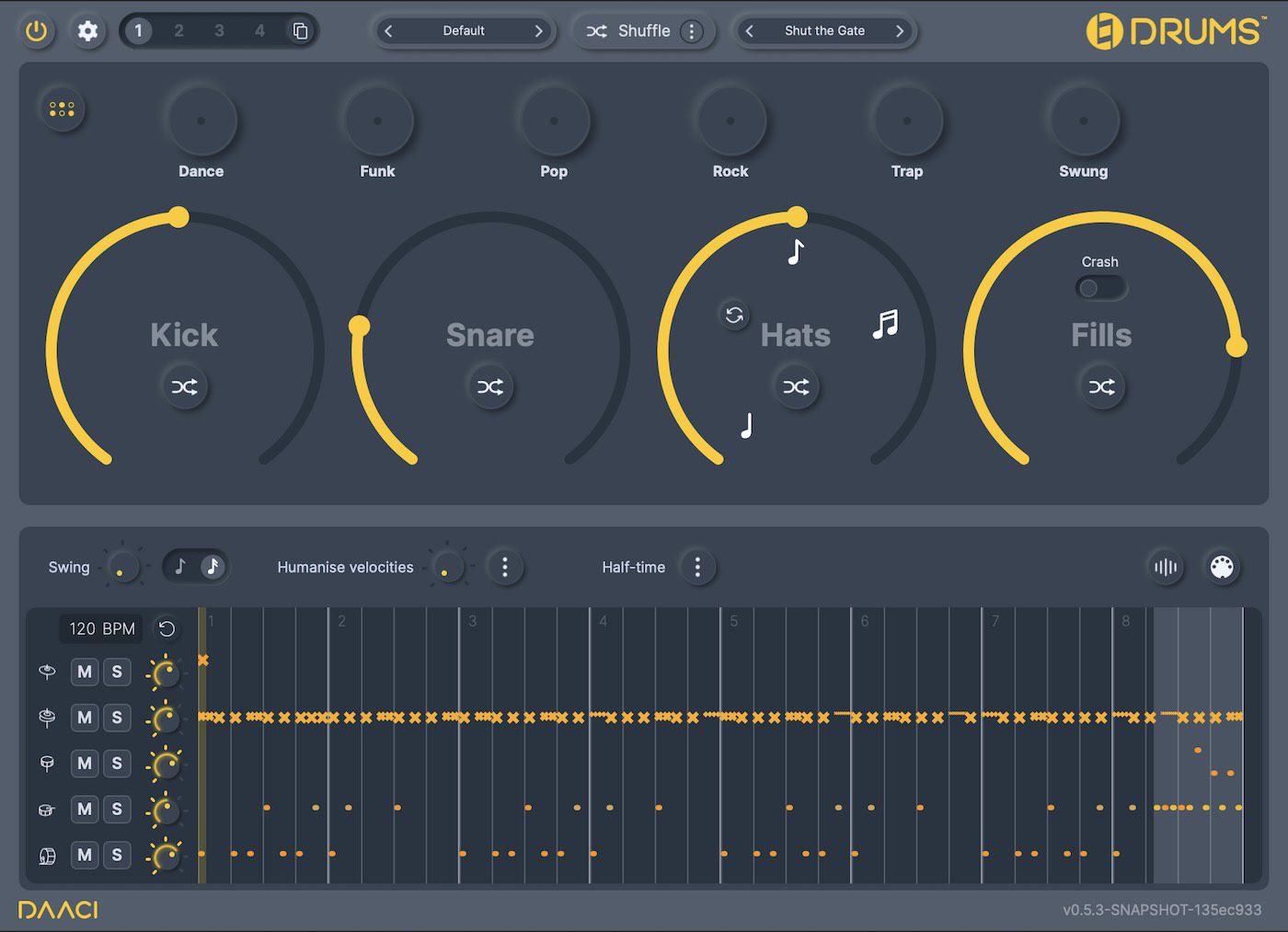Switch to pattern slot 3
This screenshot has height=932, width=1288.
coord(219,29)
